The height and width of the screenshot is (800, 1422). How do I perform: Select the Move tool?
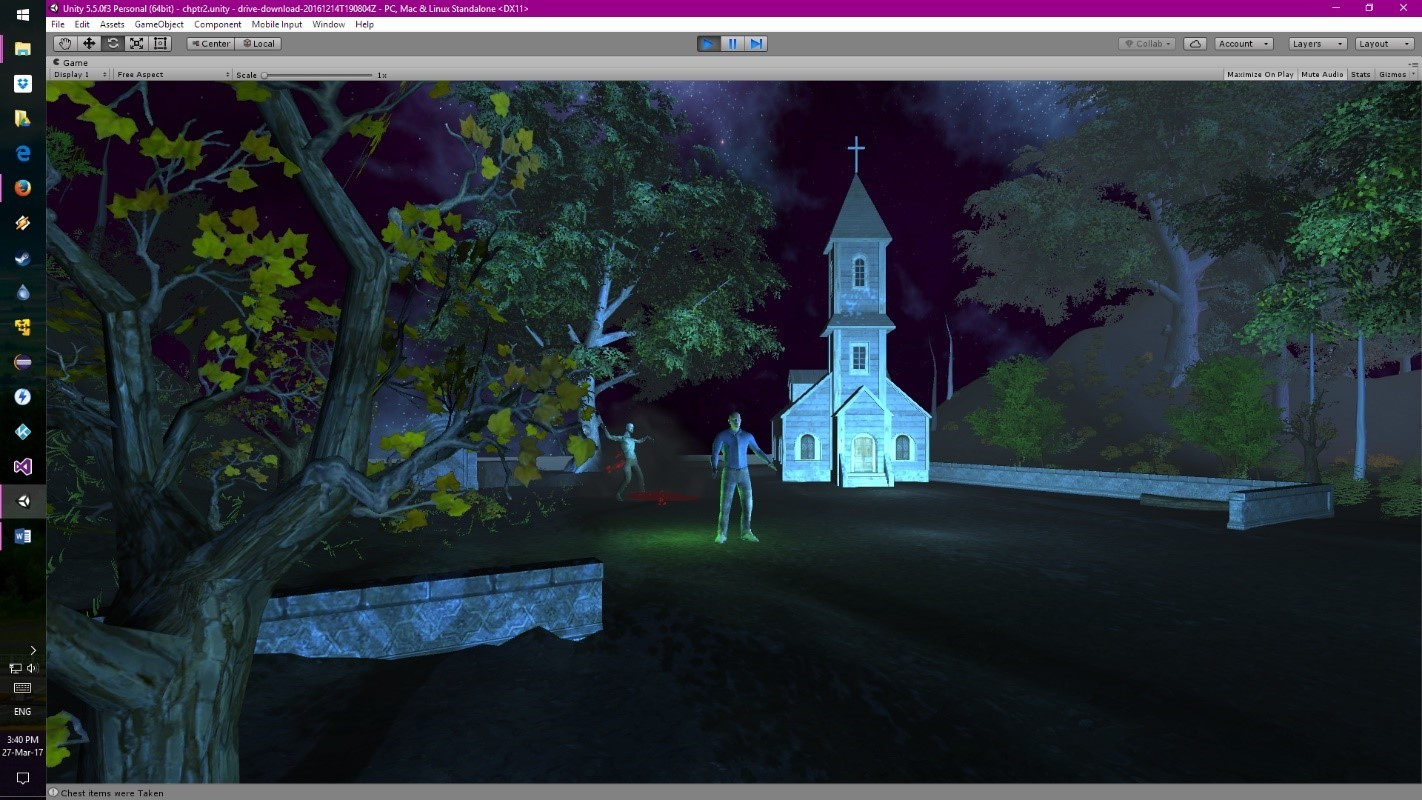[89, 44]
